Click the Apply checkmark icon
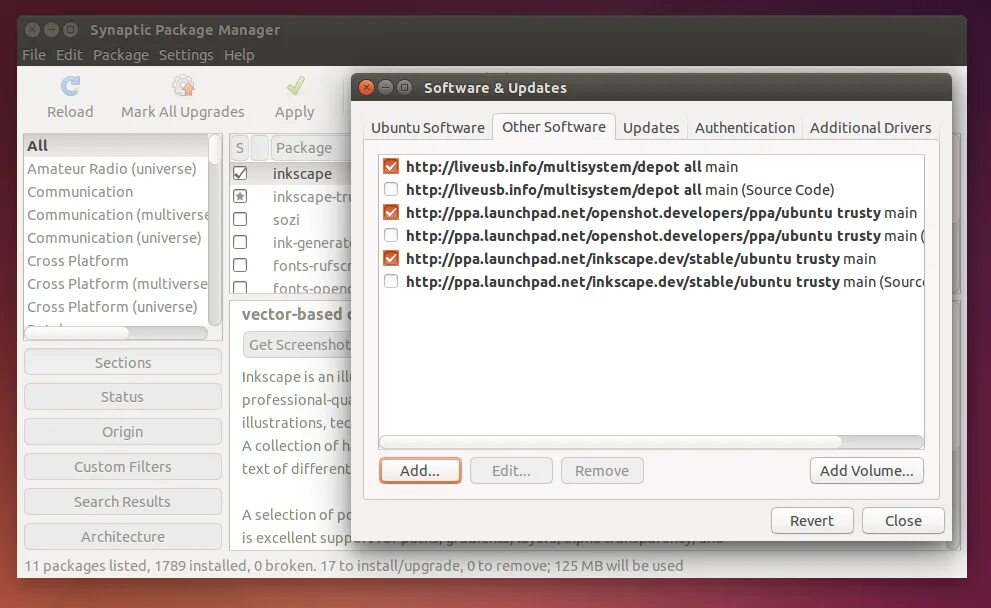 coord(295,86)
